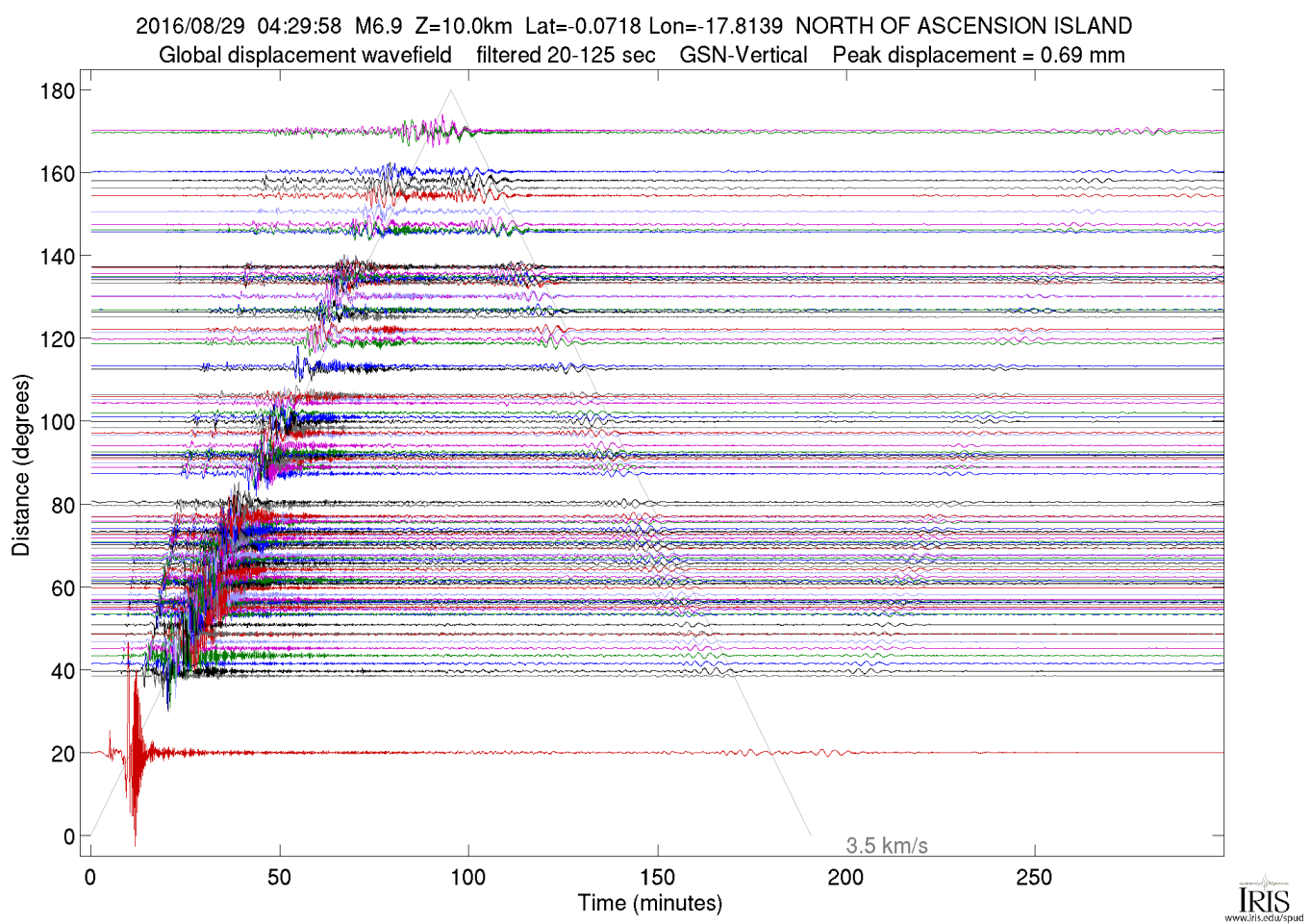Open the www.iris.edu/spud link
The width and height of the screenshot is (1310, 924).
[x=1264, y=917]
